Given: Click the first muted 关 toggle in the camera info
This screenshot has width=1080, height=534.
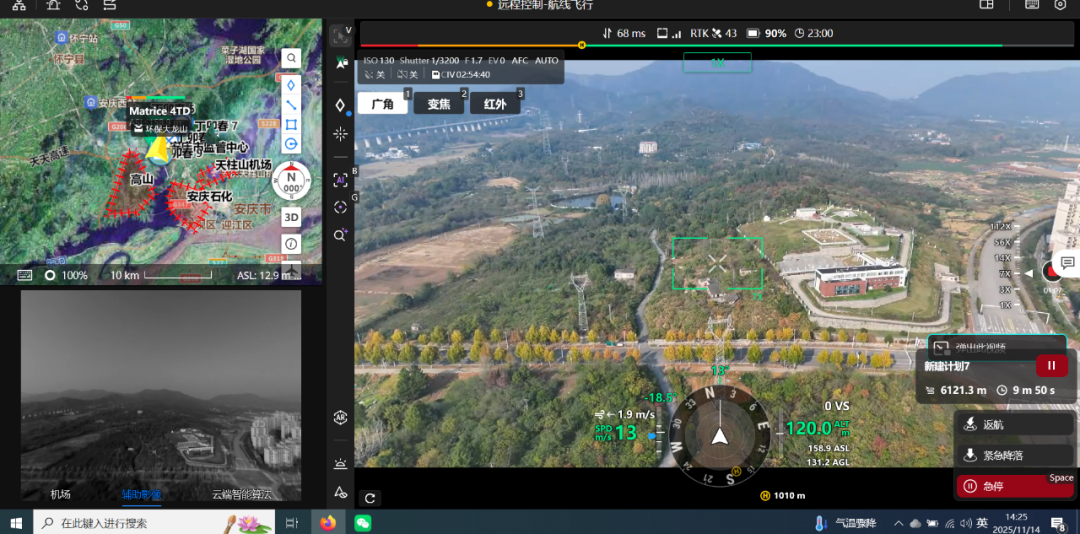Looking at the screenshot, I should pos(373,74).
